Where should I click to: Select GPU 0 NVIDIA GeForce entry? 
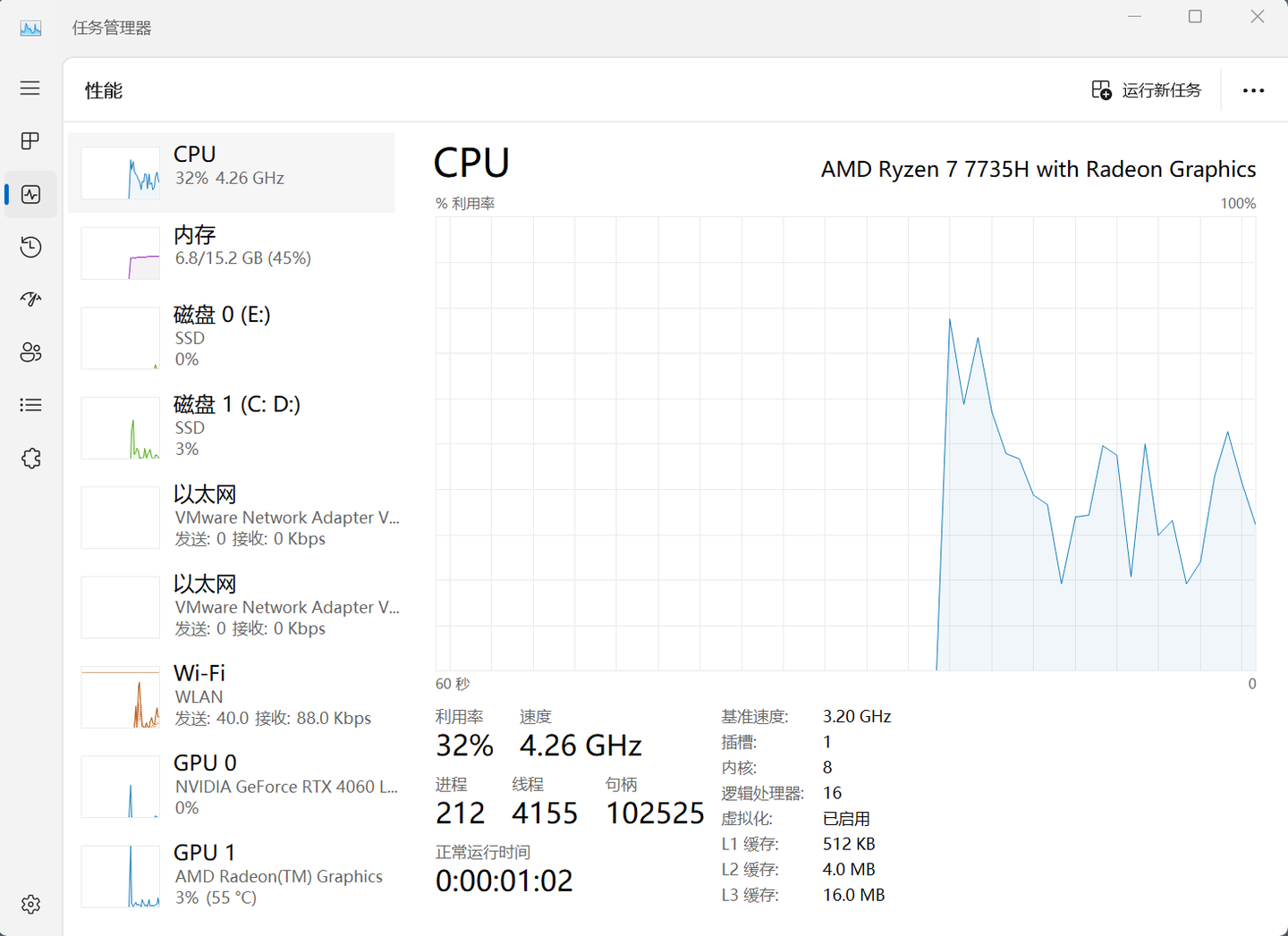coord(232,786)
